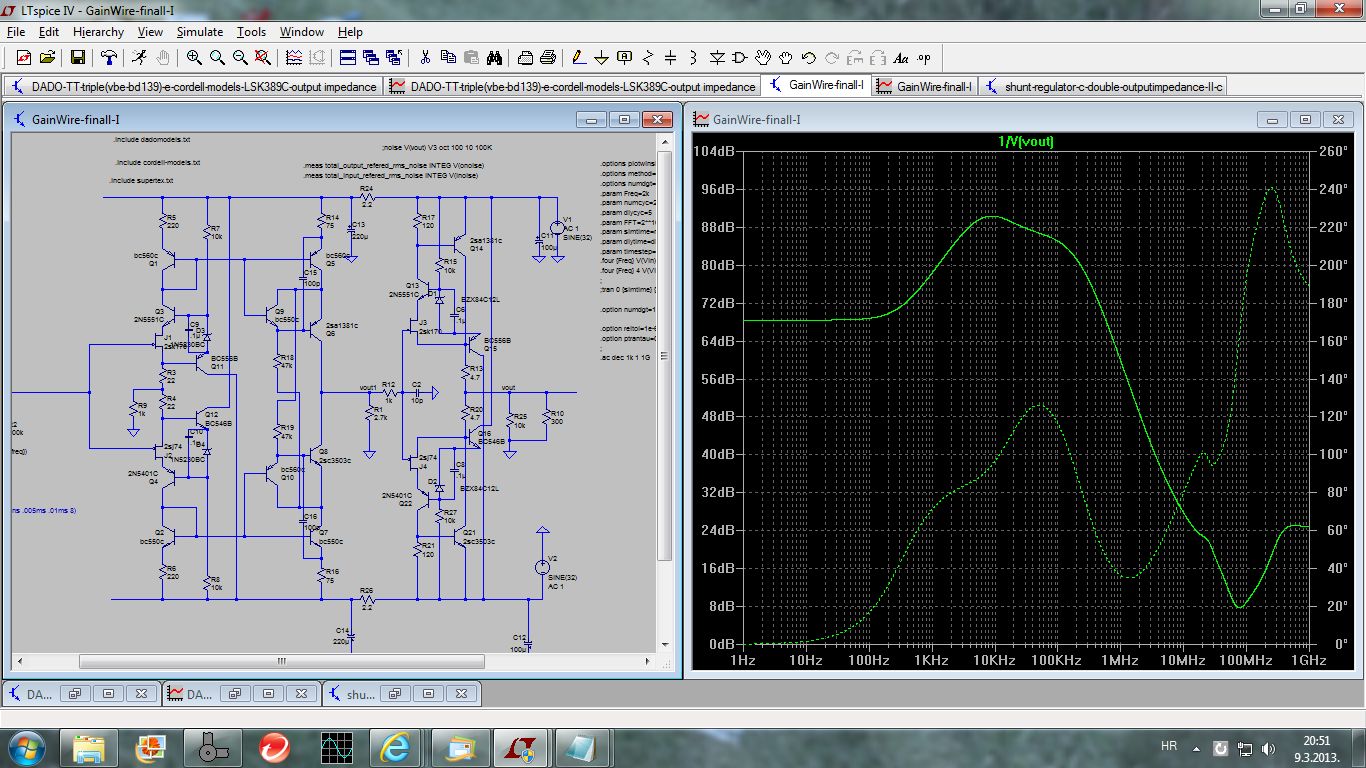1366x768 pixels.
Task: Click the .include dadomodels.txt directive
Action: pos(152,141)
